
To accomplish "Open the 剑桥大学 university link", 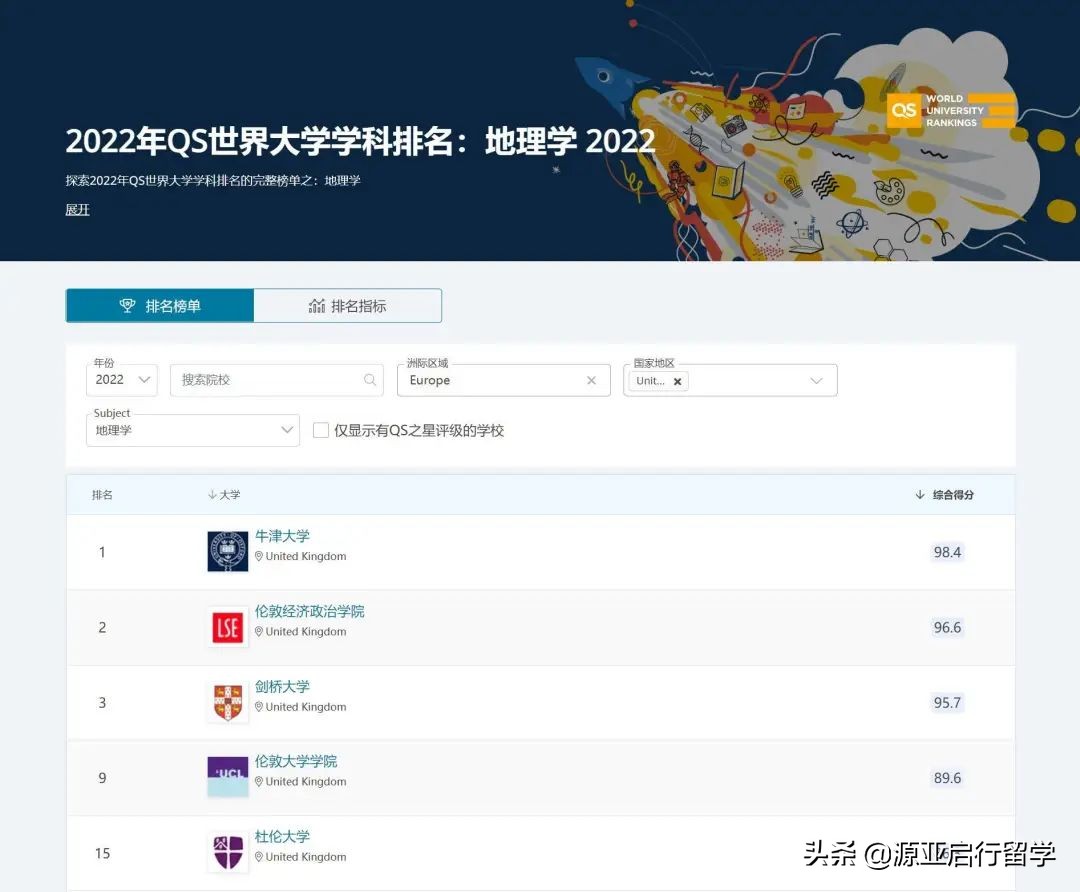I will (283, 687).
